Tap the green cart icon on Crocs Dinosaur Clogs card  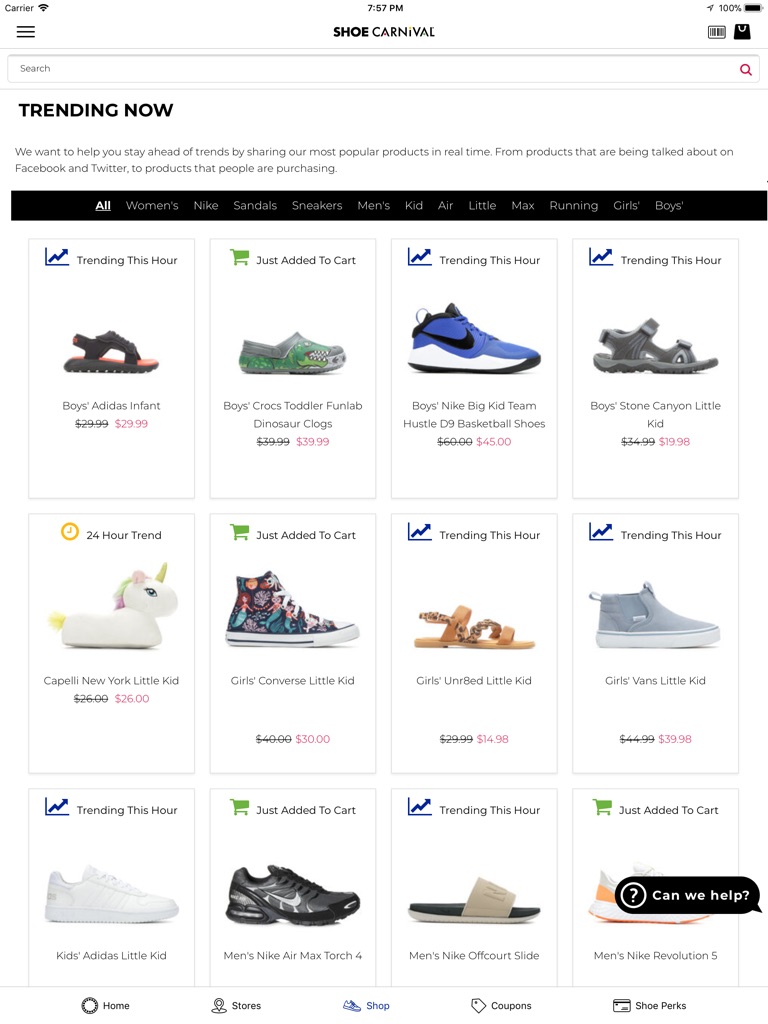point(238,257)
